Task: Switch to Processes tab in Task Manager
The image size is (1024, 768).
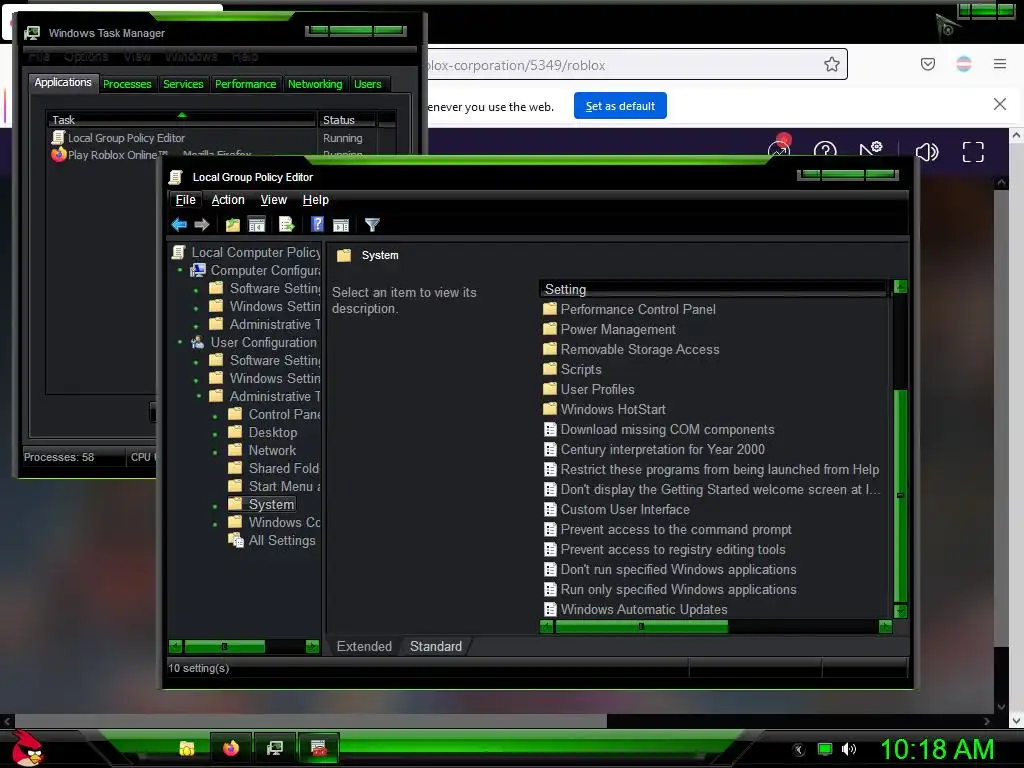Action: [127, 84]
